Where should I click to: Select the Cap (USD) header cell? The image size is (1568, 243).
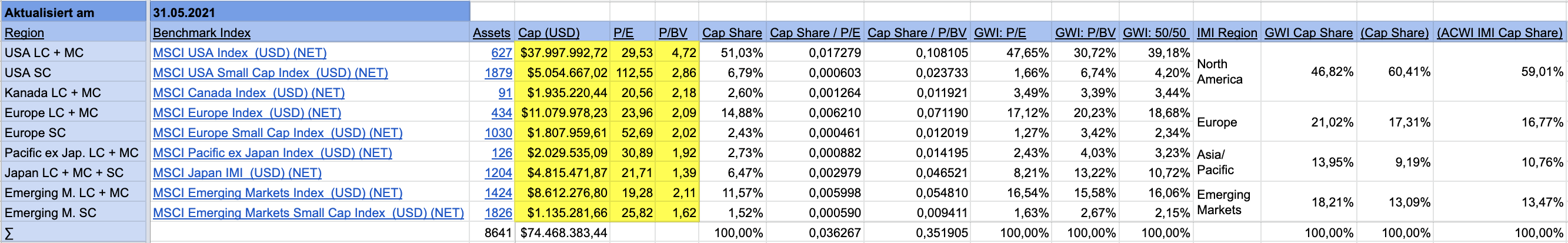pyautogui.click(x=548, y=33)
